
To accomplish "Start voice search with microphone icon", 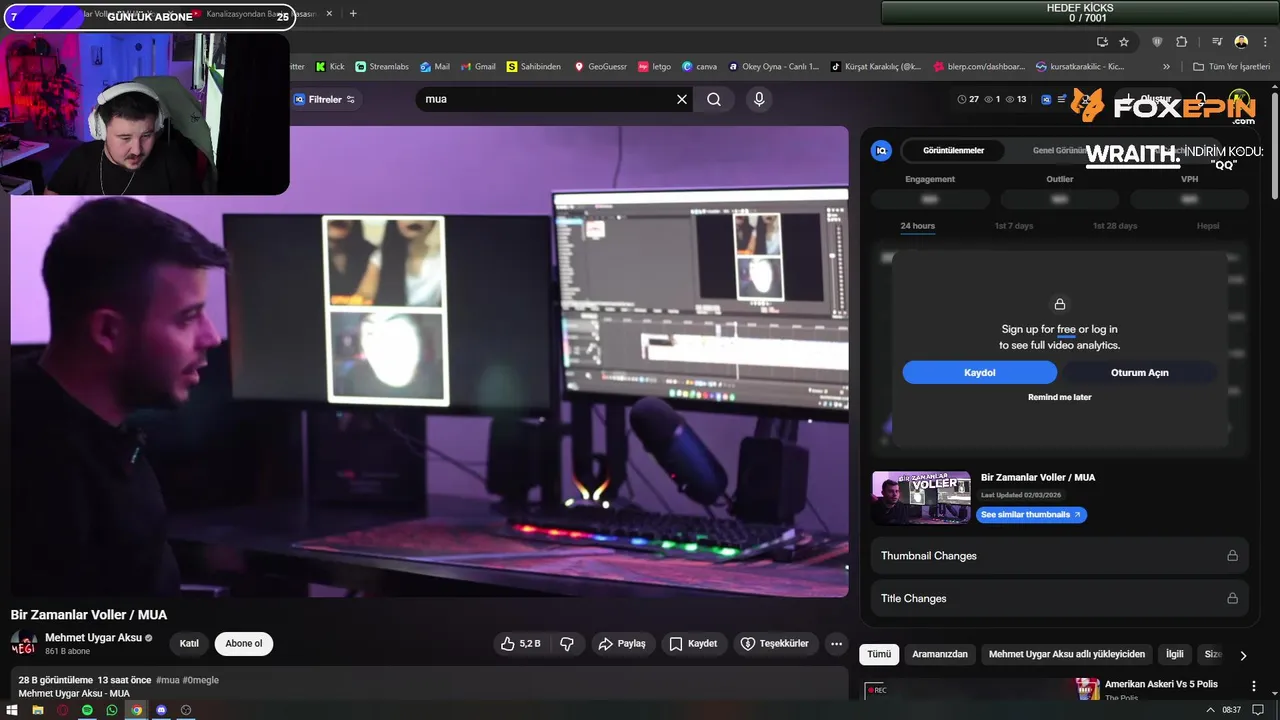I will pyautogui.click(x=759, y=99).
